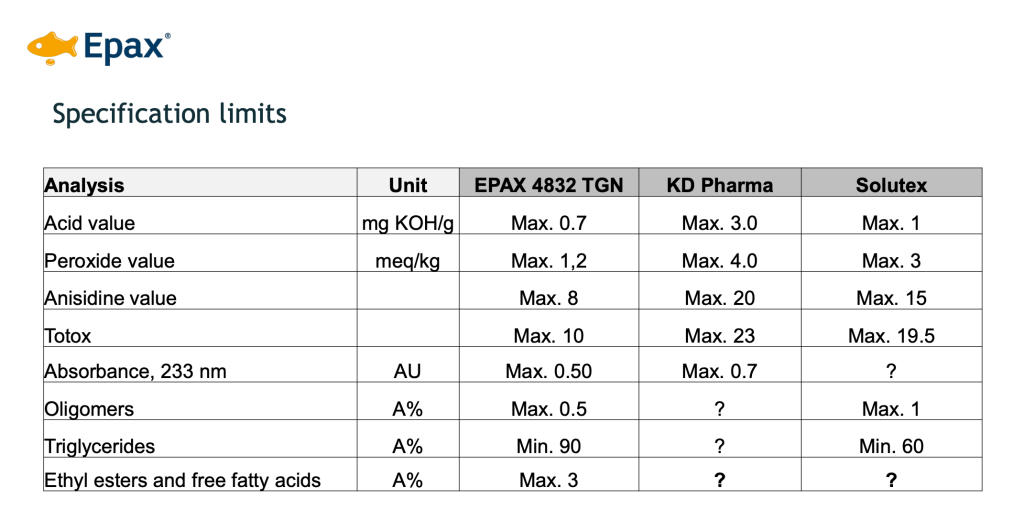This screenshot has height=520, width=1024.
Task: Click the mg KOH/g unit cell
Action: (408, 223)
